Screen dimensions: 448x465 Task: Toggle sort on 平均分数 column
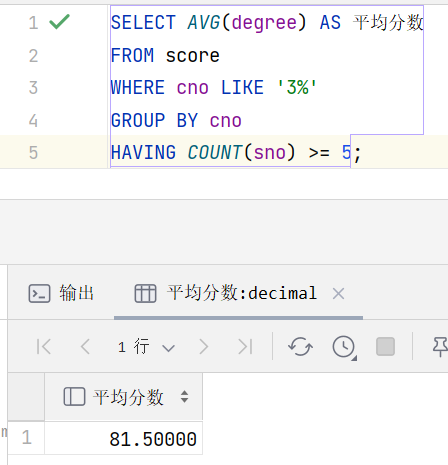pyautogui.click(x=184, y=397)
